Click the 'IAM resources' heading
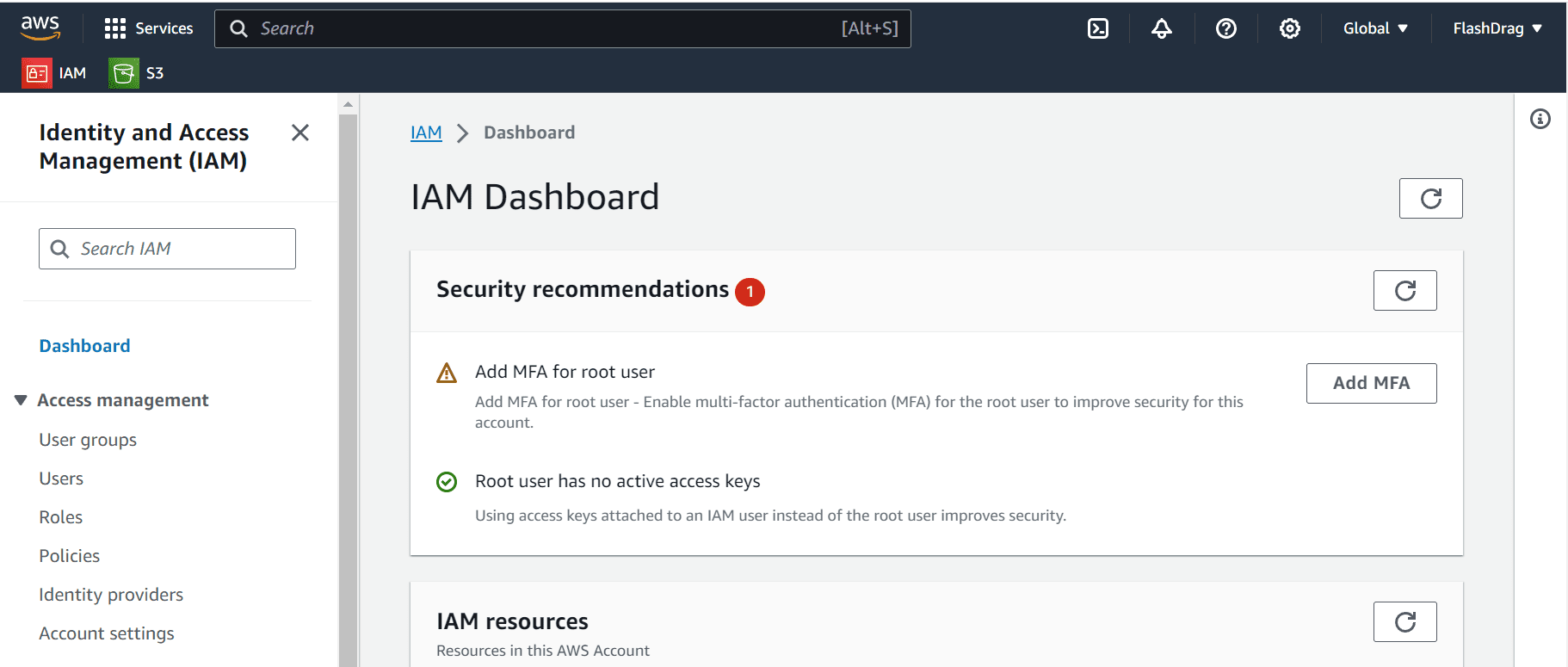The height and width of the screenshot is (667, 1568). coord(512,621)
